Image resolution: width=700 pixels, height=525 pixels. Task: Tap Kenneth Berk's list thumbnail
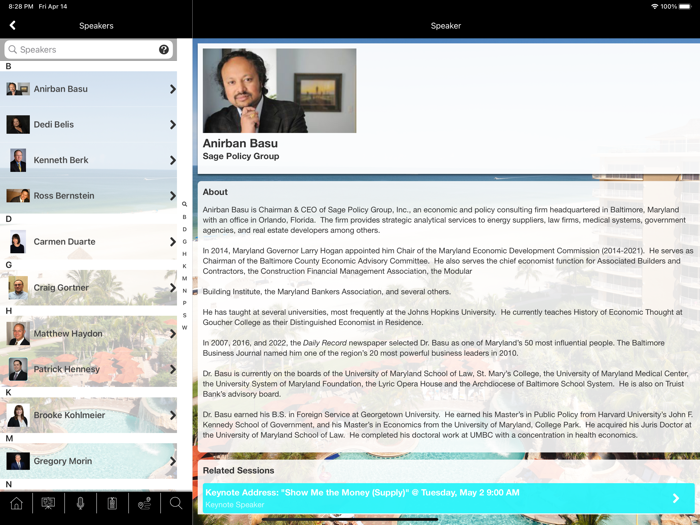(x=18, y=160)
